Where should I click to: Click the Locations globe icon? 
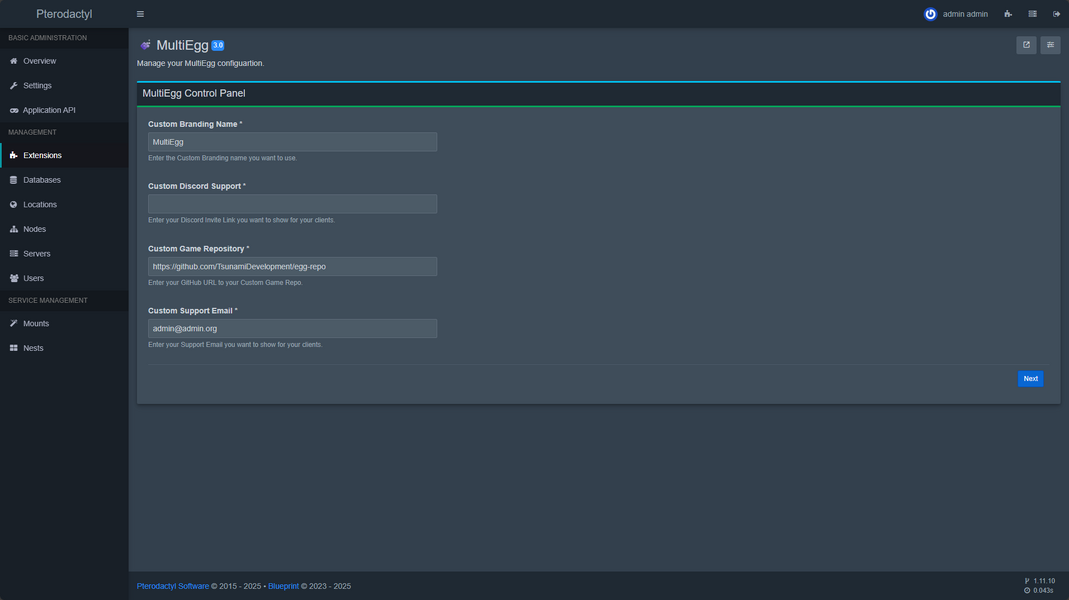14,205
